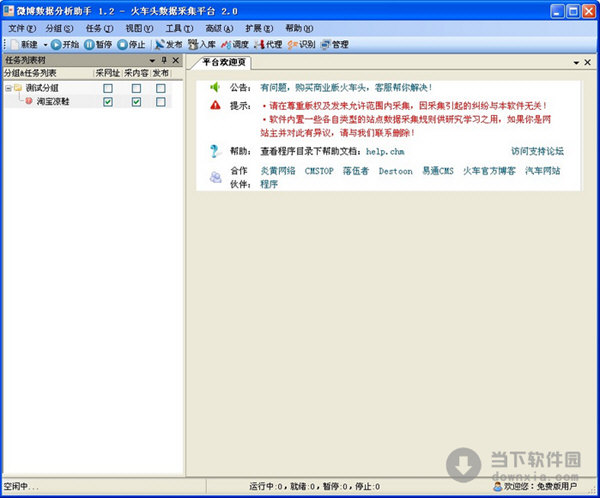The height and width of the screenshot is (498, 600).
Task: Close the 平台欢迎页 tab with X button
Action: pyautogui.click(x=588, y=62)
